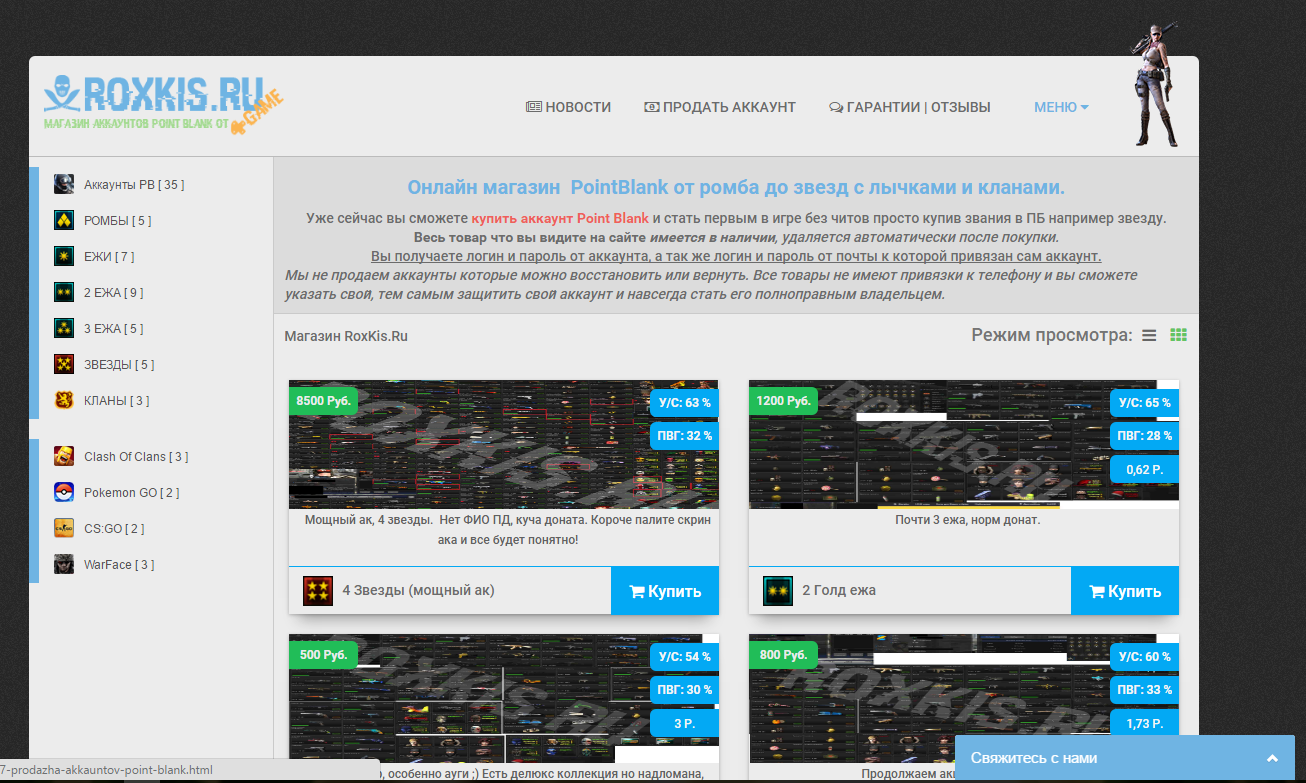
Task: Buy the 2 Голд ежа account
Action: pos(1125,591)
